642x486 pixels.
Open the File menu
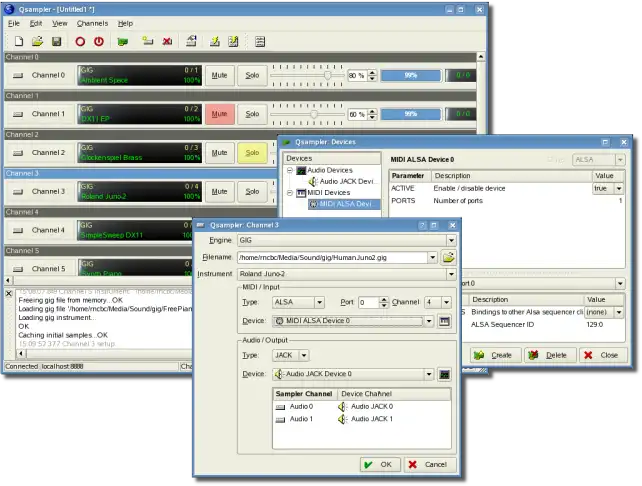click(14, 23)
